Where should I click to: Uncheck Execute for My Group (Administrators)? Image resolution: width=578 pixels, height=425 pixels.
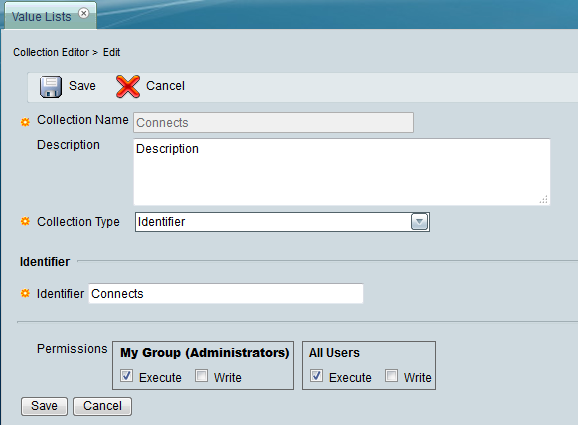click(x=126, y=376)
